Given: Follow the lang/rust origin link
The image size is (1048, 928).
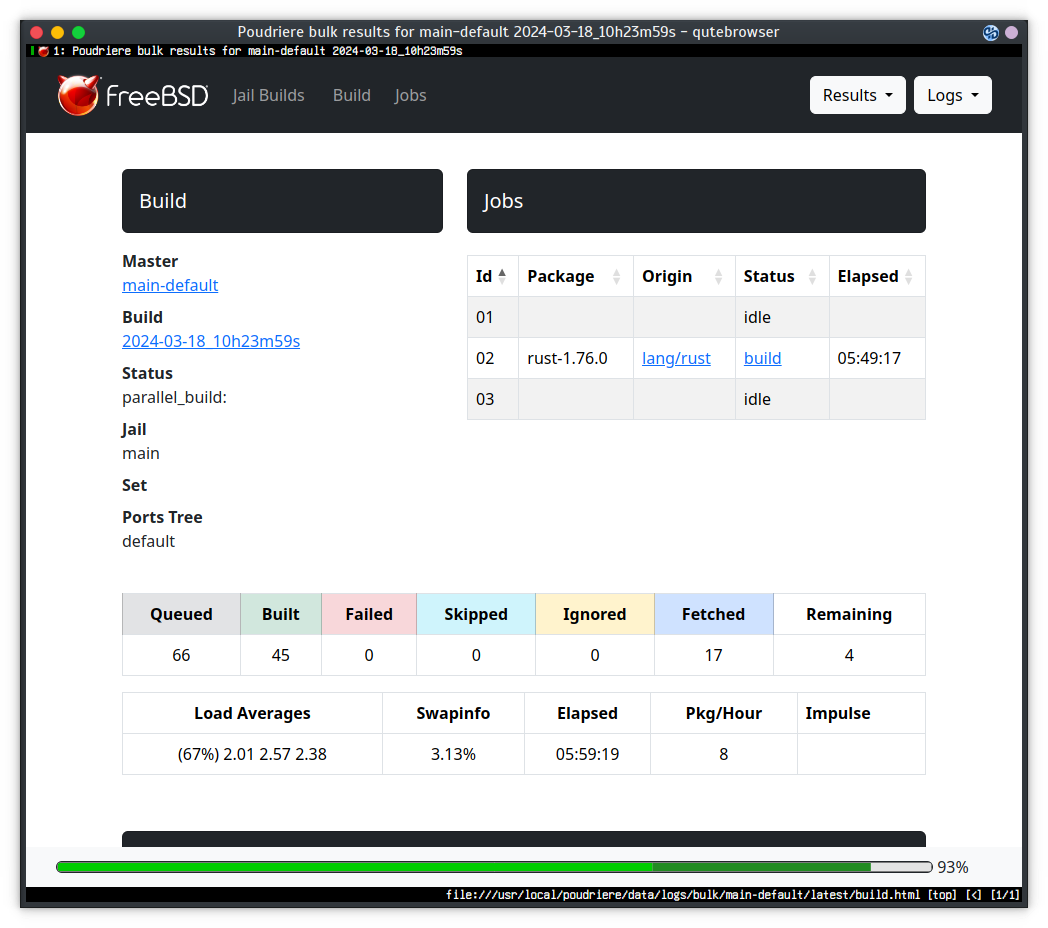Looking at the screenshot, I should 676,358.
